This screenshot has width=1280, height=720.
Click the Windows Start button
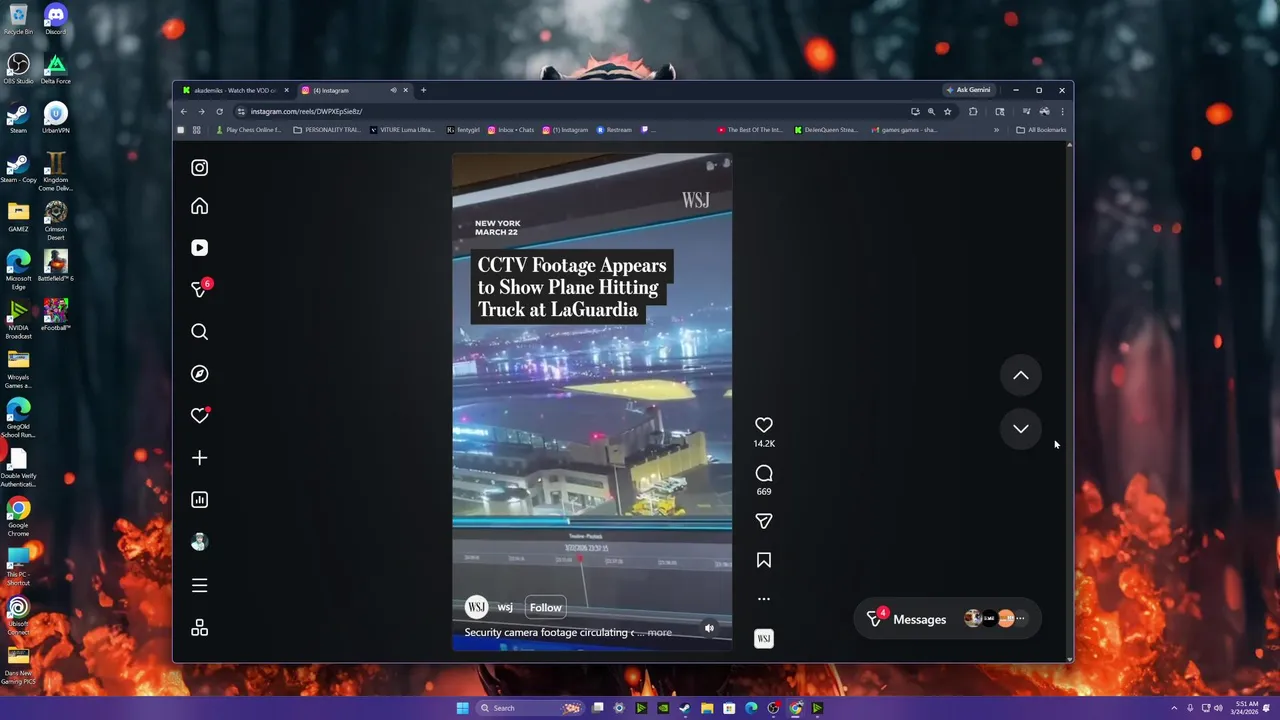tap(462, 708)
